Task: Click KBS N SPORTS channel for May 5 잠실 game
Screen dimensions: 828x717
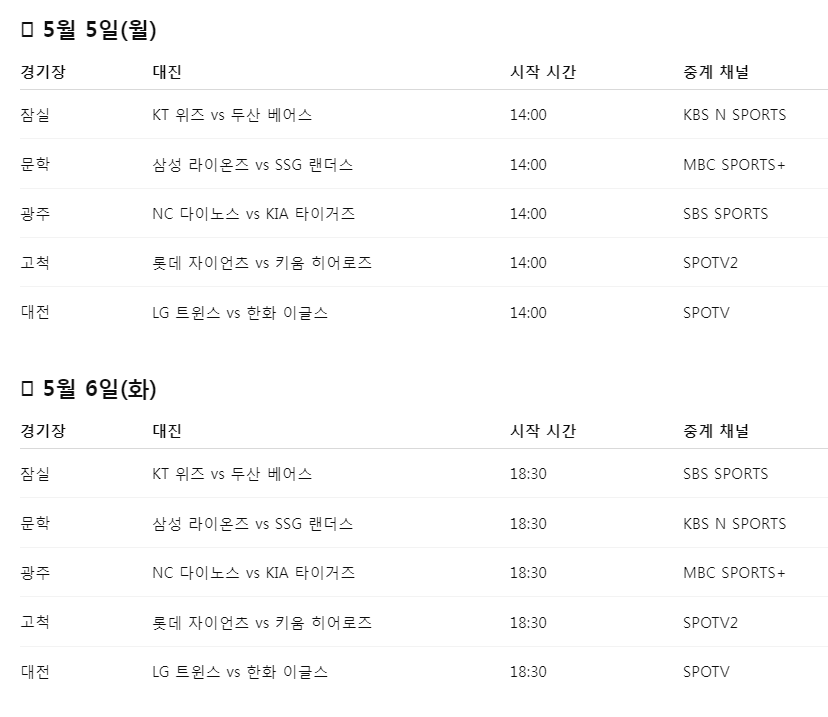Action: tap(734, 115)
